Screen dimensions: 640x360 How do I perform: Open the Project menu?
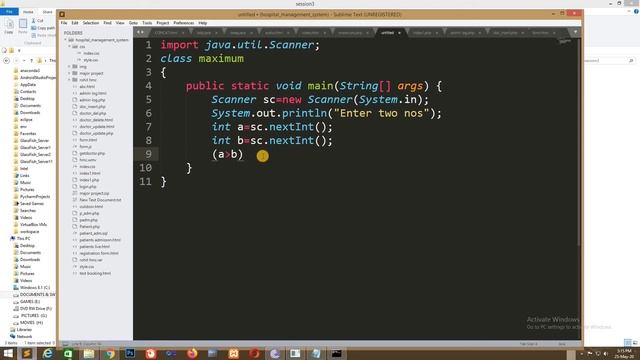pyautogui.click(x=162, y=23)
